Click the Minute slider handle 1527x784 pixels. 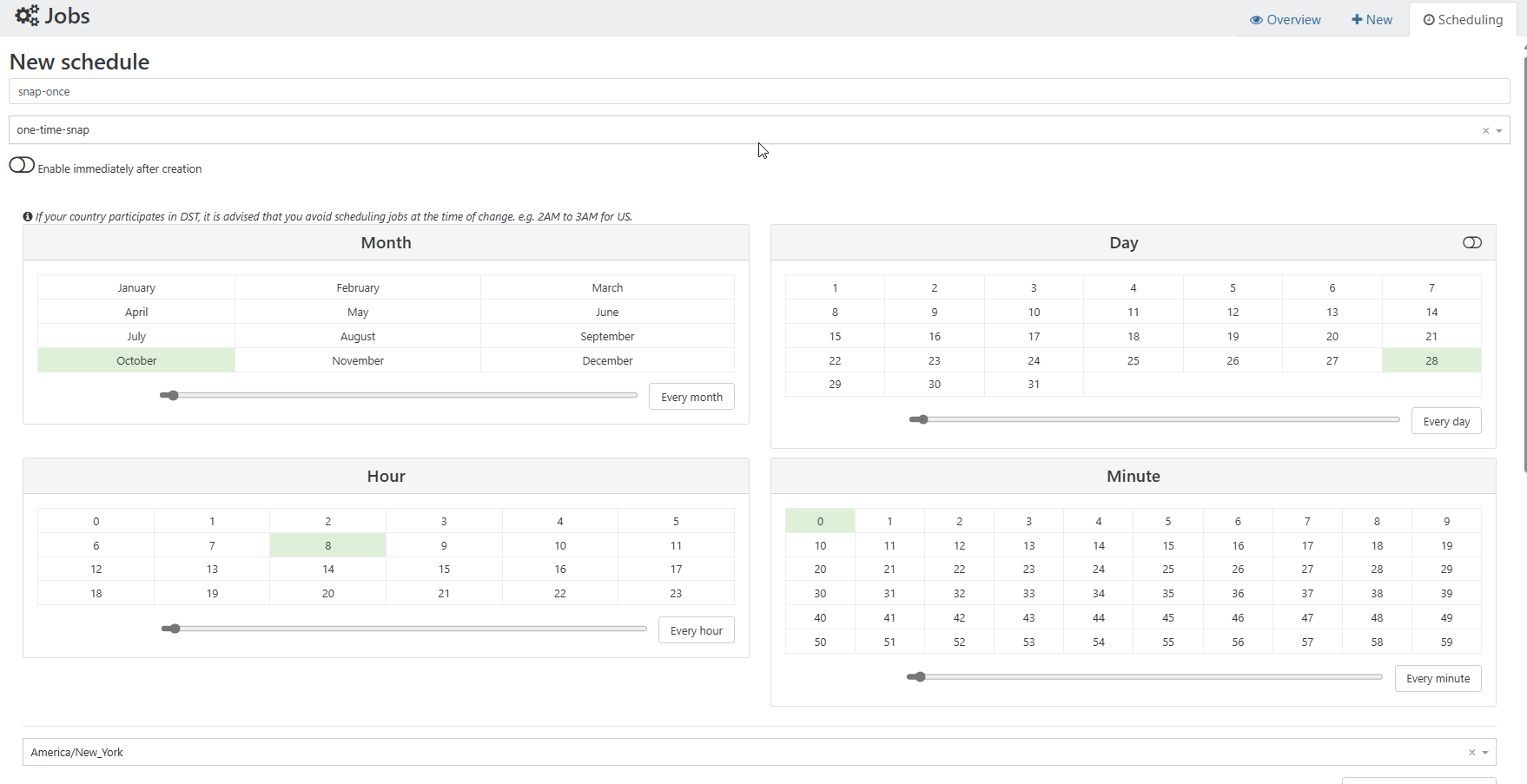pos(919,677)
